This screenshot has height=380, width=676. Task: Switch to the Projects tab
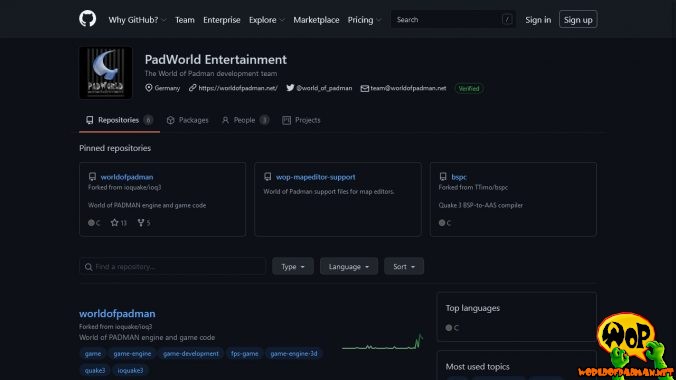pos(302,120)
